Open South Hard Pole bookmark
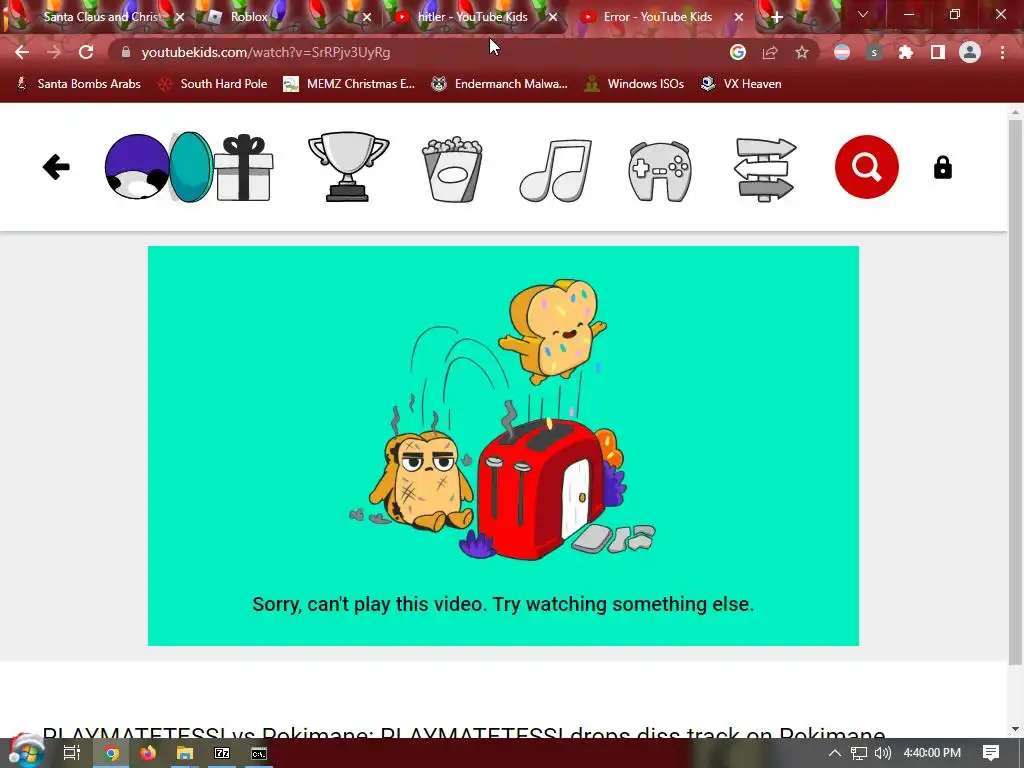This screenshot has width=1024, height=768. 213,84
